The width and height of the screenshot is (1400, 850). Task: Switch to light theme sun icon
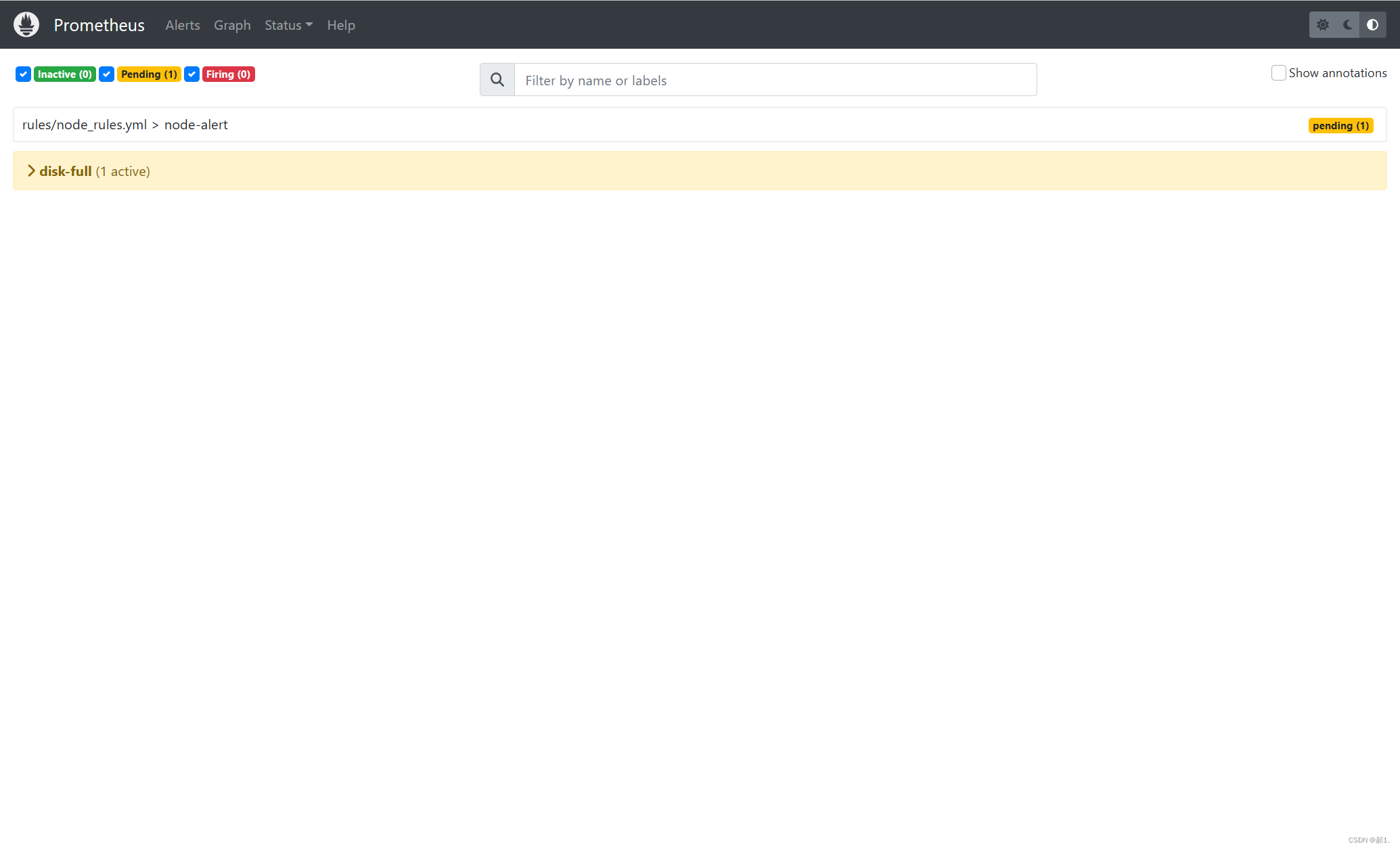click(1322, 25)
